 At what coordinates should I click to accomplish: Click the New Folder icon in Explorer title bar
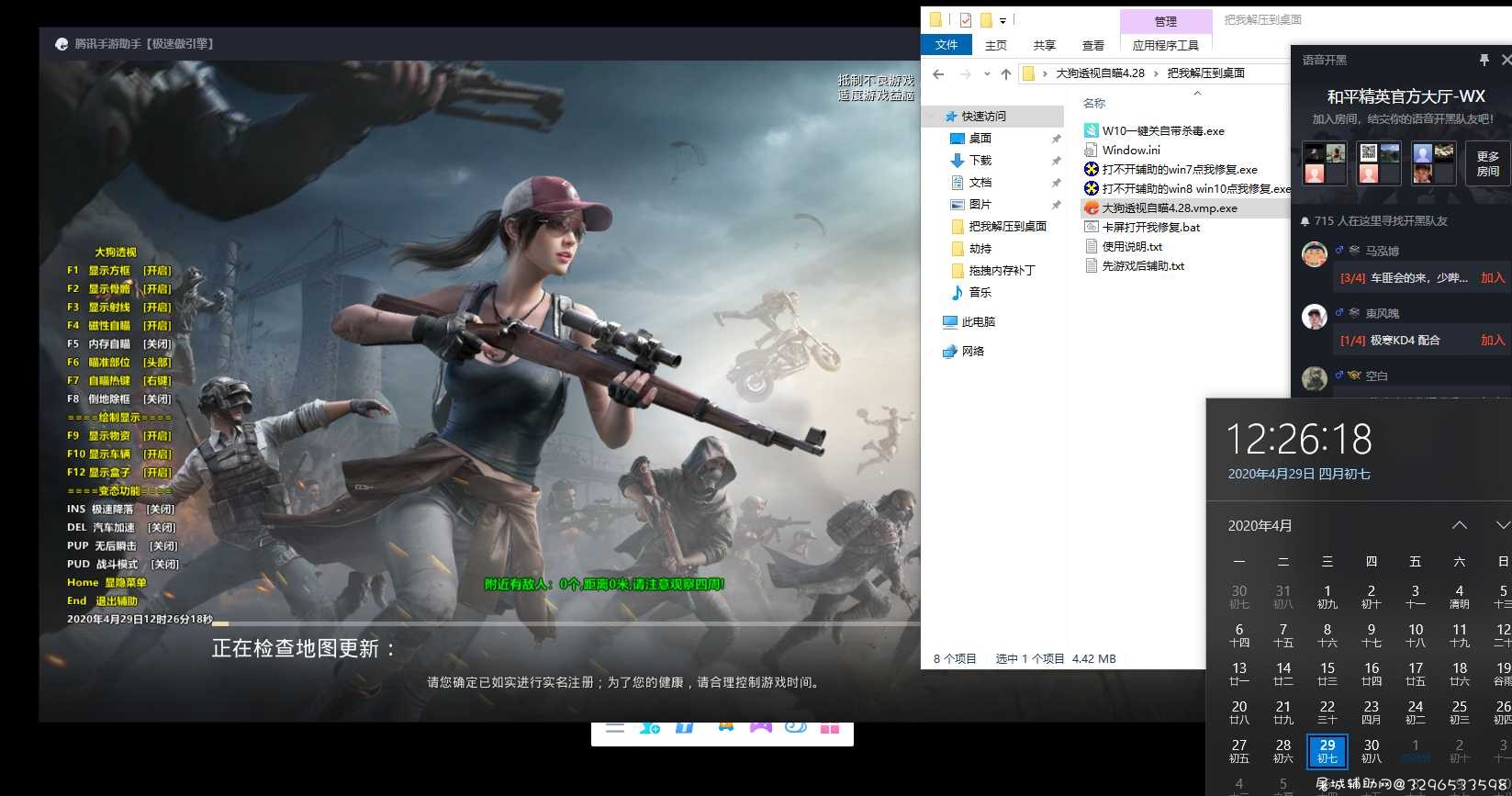(x=986, y=19)
